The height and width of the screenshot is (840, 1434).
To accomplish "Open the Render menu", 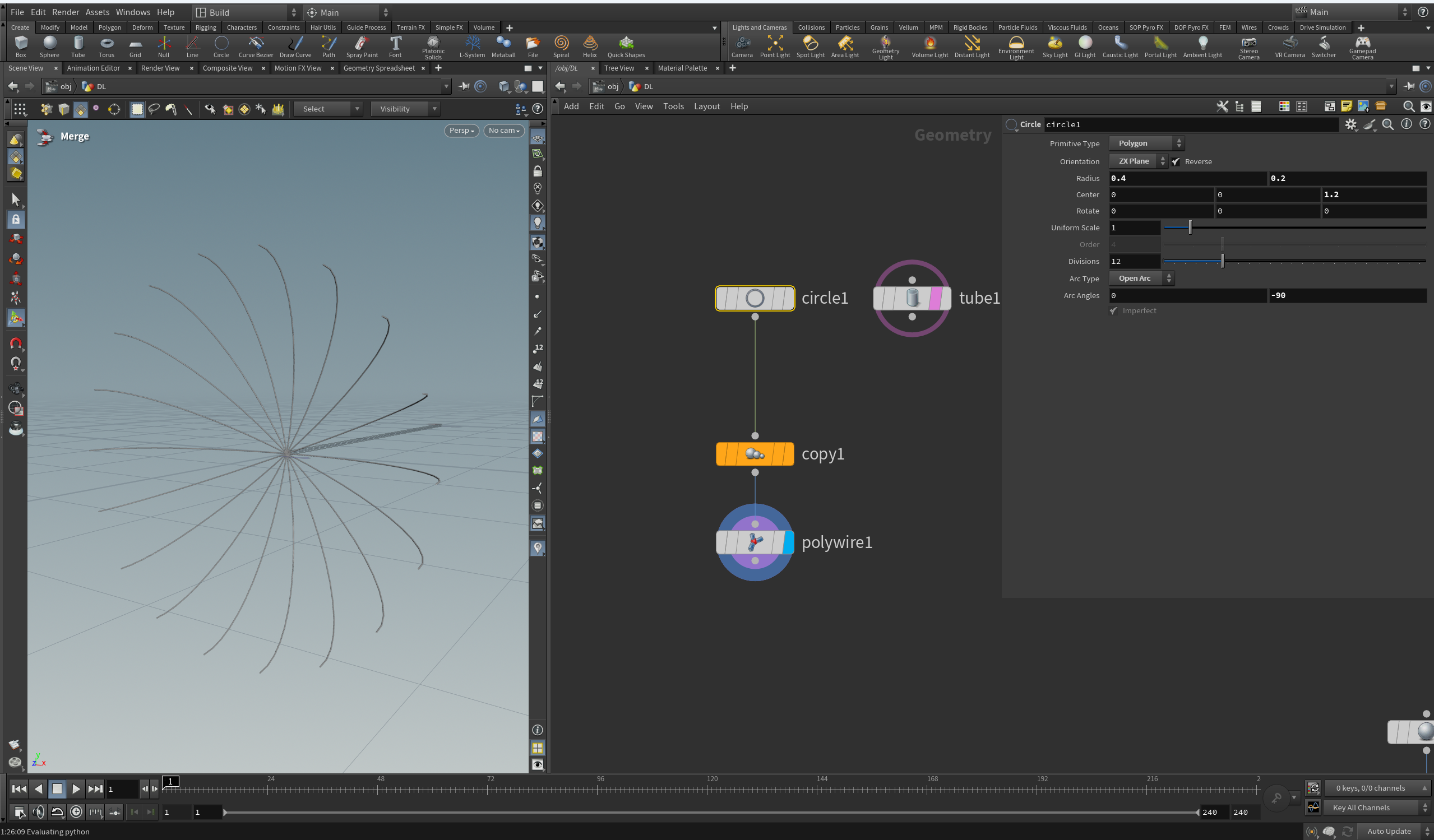I will (66, 12).
